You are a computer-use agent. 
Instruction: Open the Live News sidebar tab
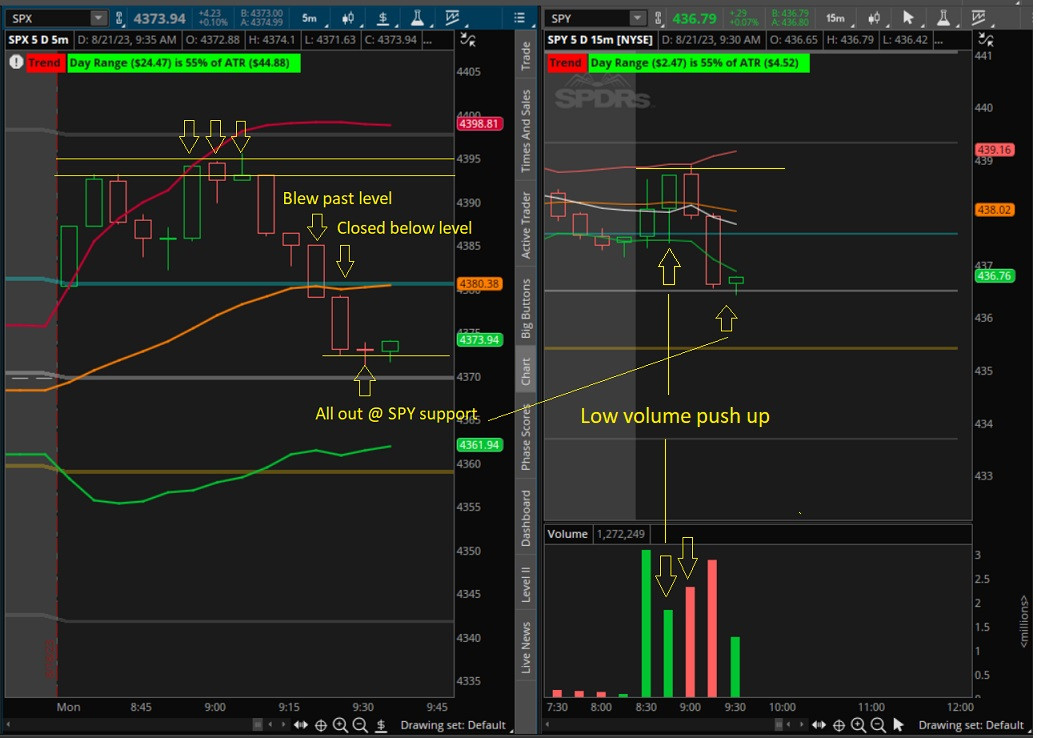tap(525, 647)
